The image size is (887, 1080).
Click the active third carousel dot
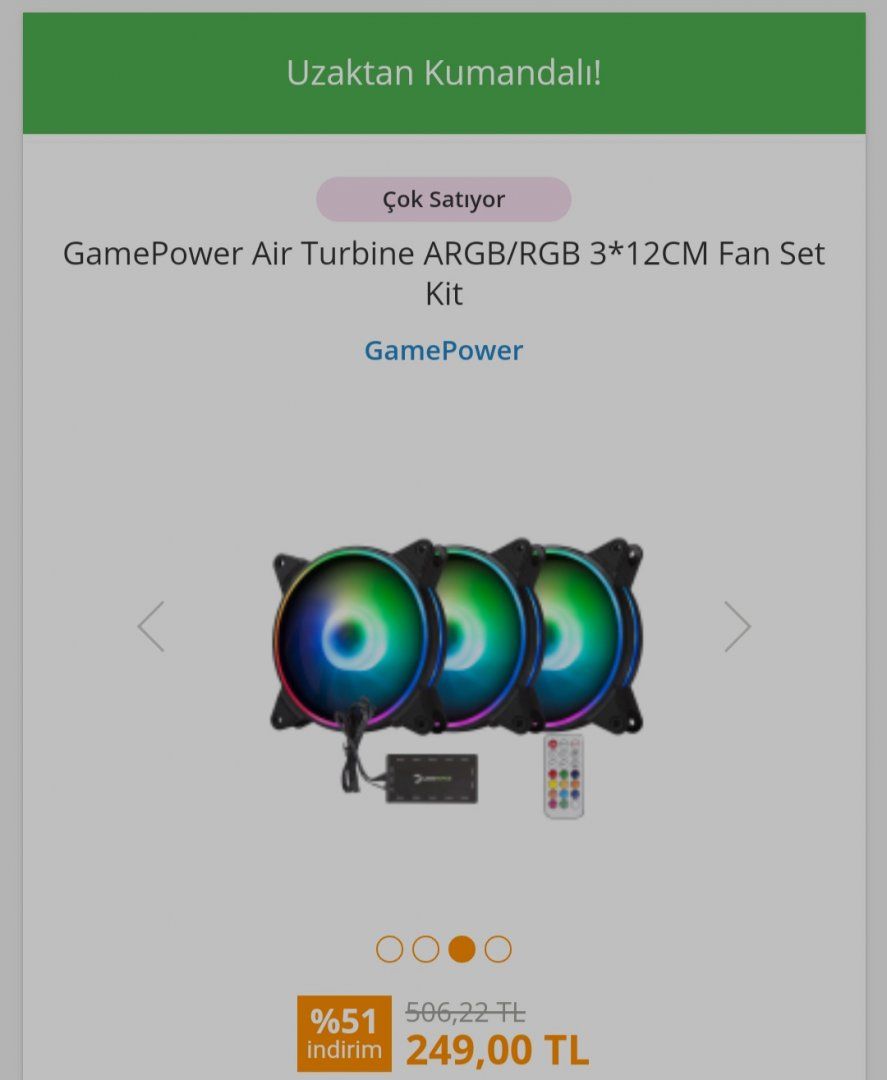point(461,949)
